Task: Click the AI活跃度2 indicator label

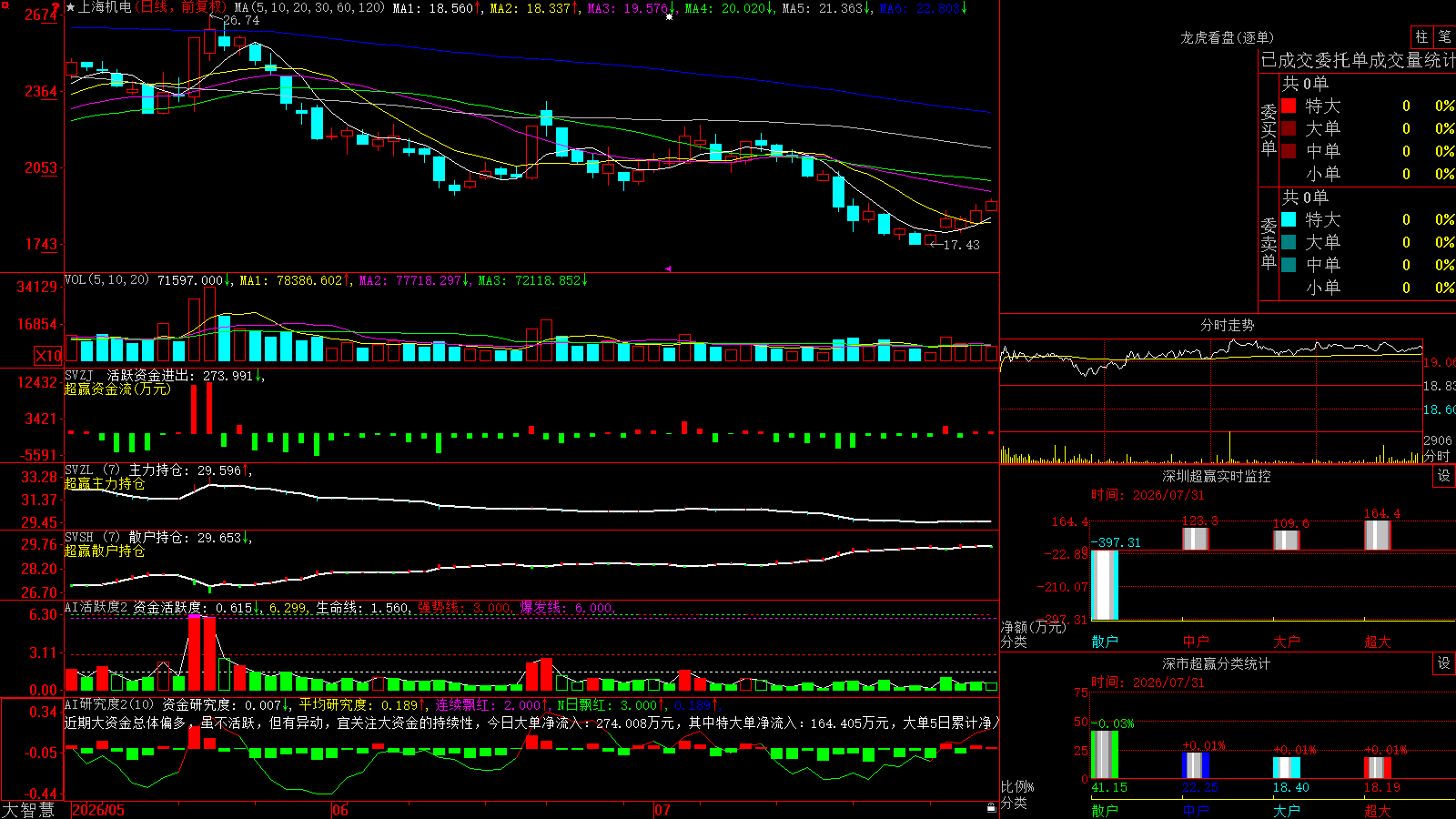Action: click(x=96, y=607)
